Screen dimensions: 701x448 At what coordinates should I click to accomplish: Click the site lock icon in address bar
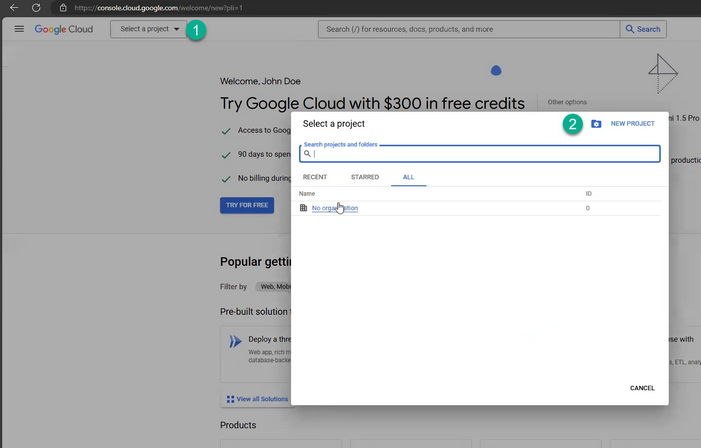point(63,8)
